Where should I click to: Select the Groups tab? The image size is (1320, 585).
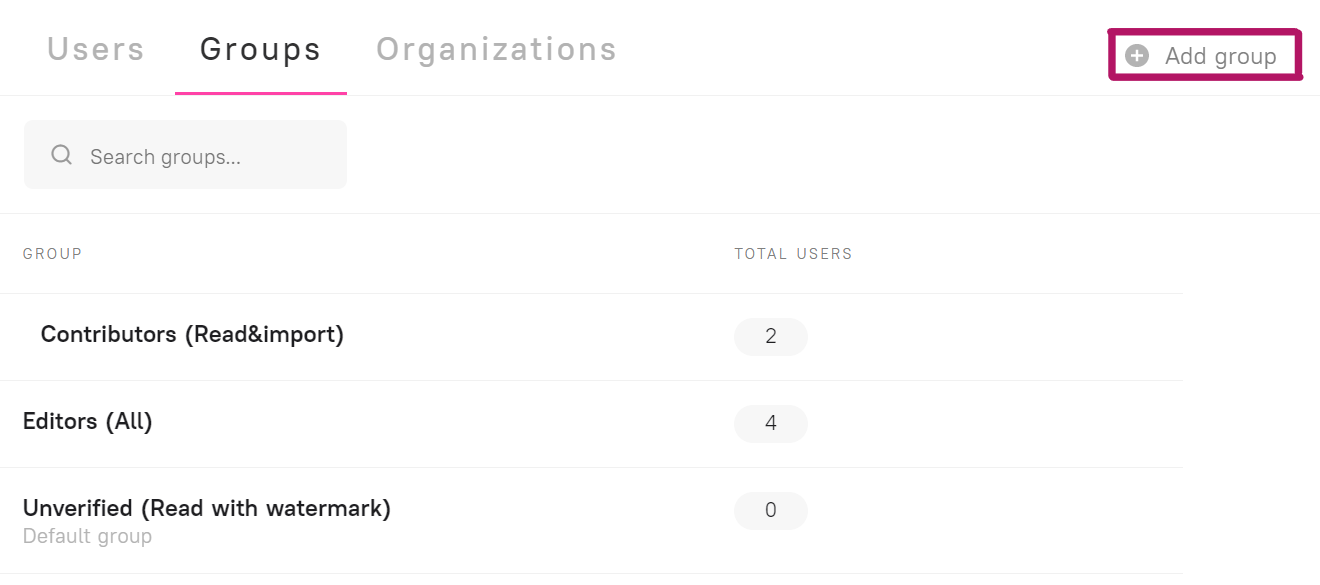click(x=261, y=49)
